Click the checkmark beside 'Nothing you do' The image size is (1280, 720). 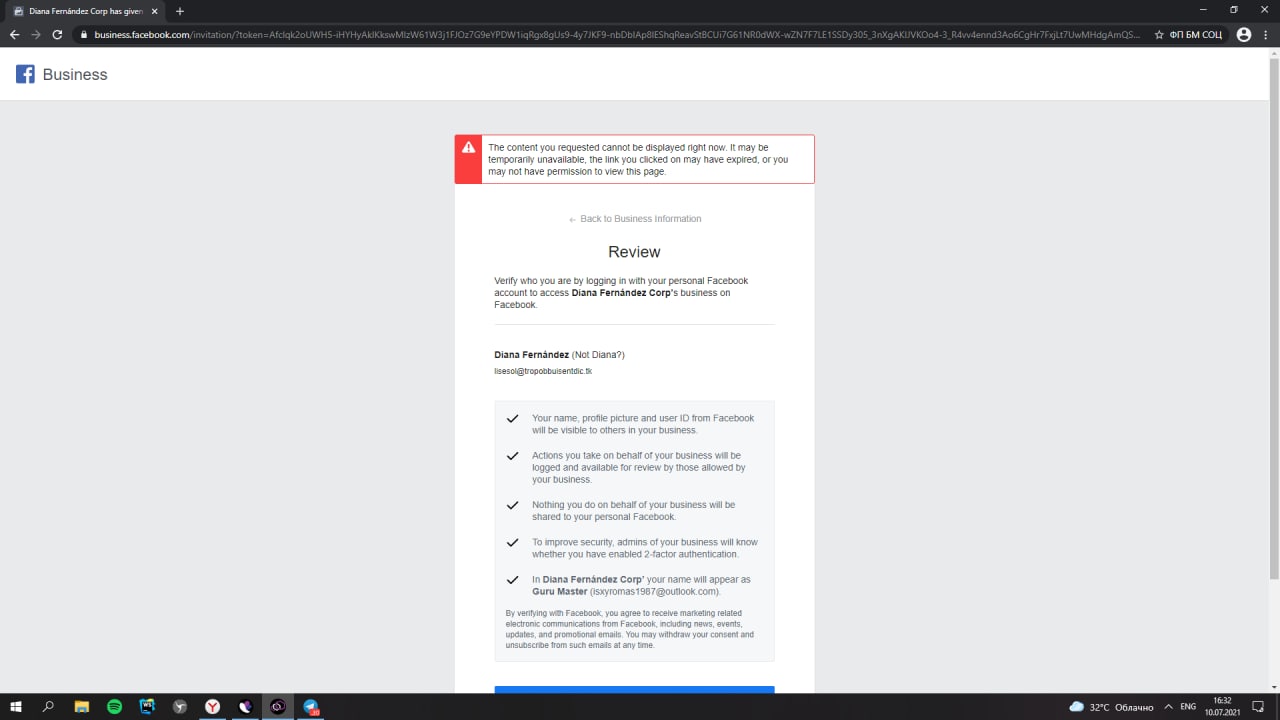(512, 506)
